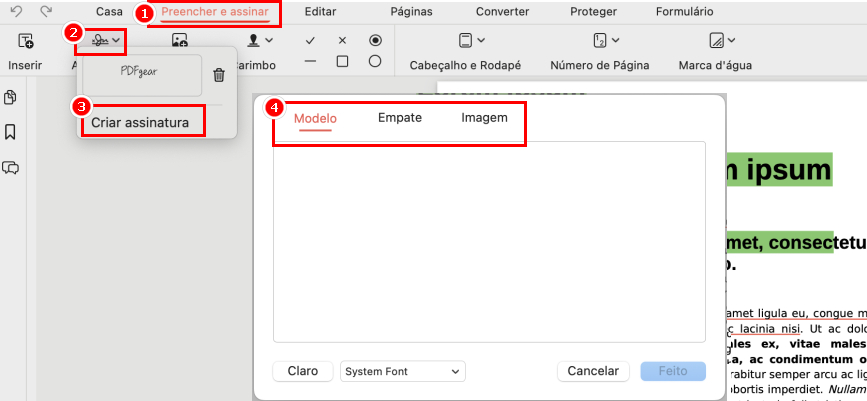Select the PDFgear signature thumbnail

click(x=142, y=74)
